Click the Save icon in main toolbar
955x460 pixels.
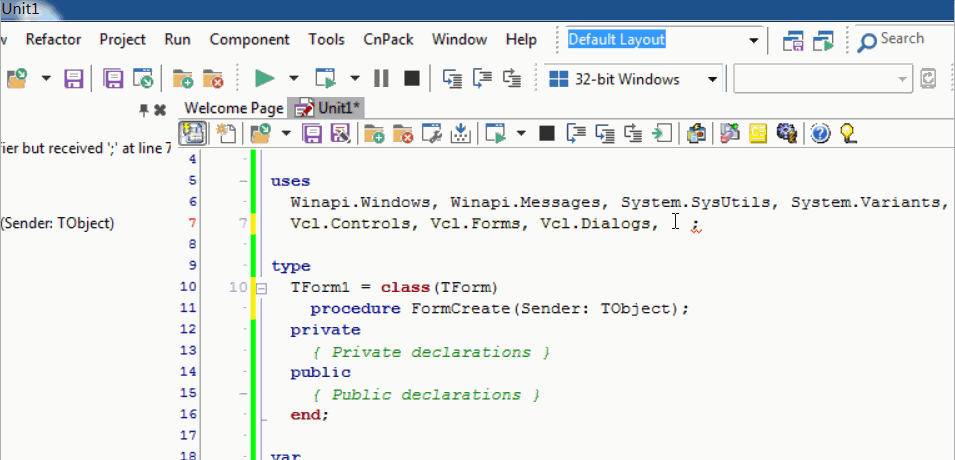[73, 78]
